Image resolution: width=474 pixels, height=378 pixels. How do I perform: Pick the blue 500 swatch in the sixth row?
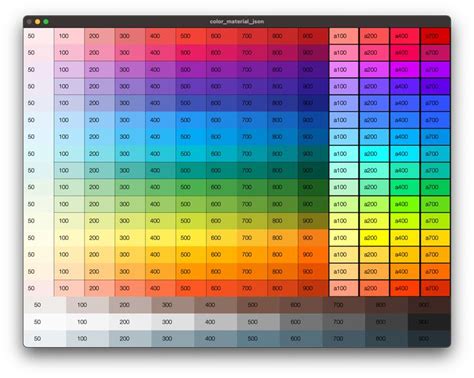click(x=191, y=120)
